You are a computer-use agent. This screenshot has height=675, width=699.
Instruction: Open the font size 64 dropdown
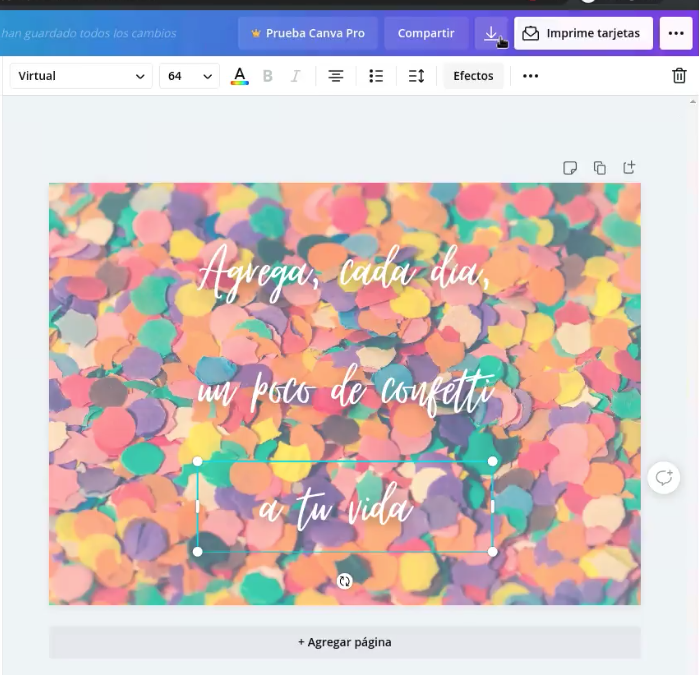pyautogui.click(x=189, y=76)
